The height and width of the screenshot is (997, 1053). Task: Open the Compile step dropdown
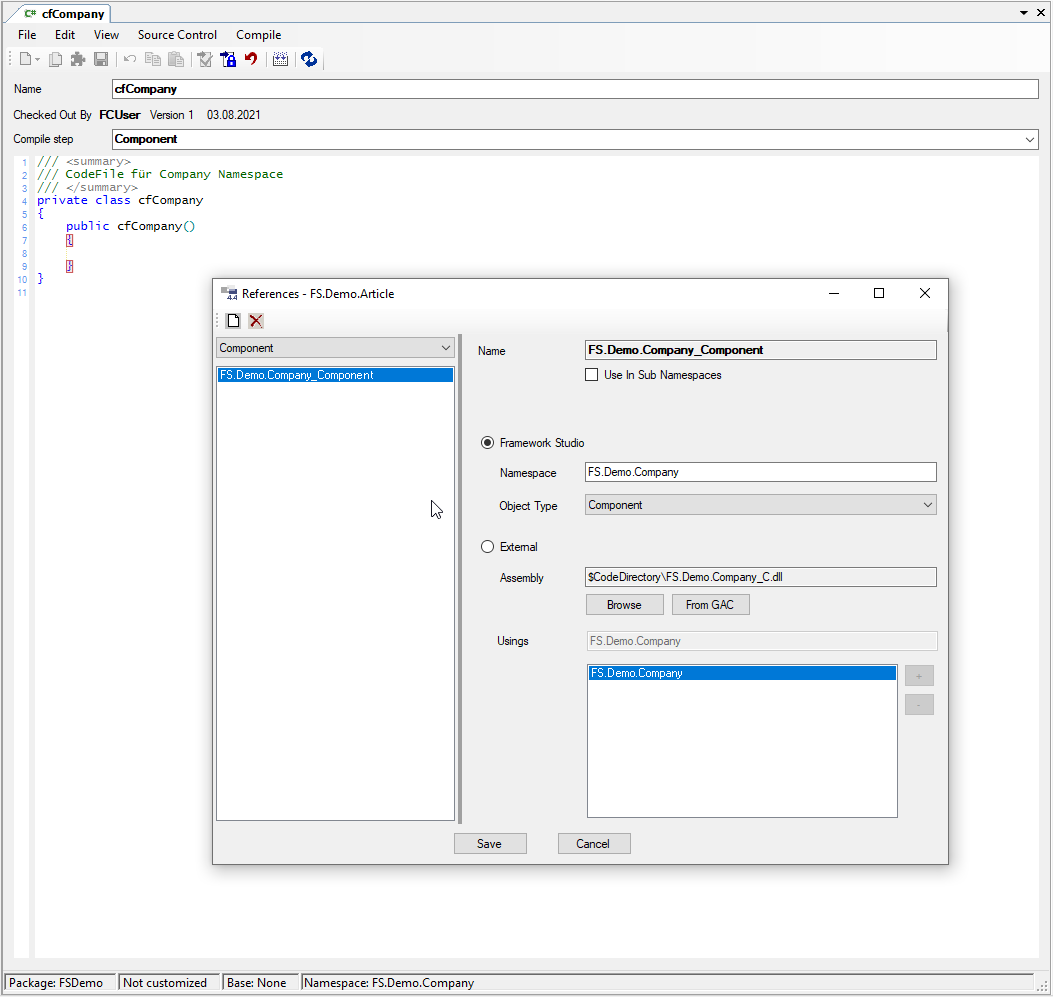click(x=1029, y=140)
